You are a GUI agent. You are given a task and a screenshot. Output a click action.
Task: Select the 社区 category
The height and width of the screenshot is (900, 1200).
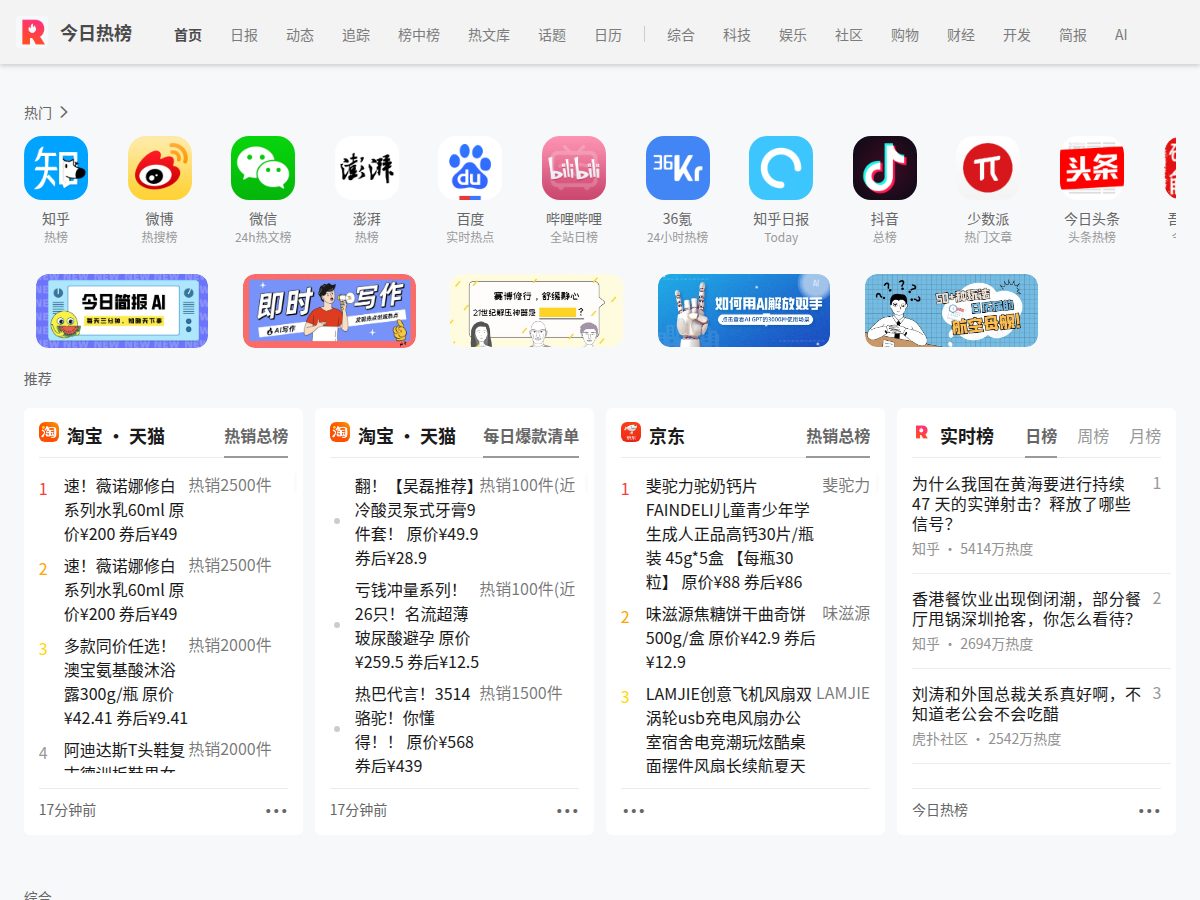pos(849,35)
